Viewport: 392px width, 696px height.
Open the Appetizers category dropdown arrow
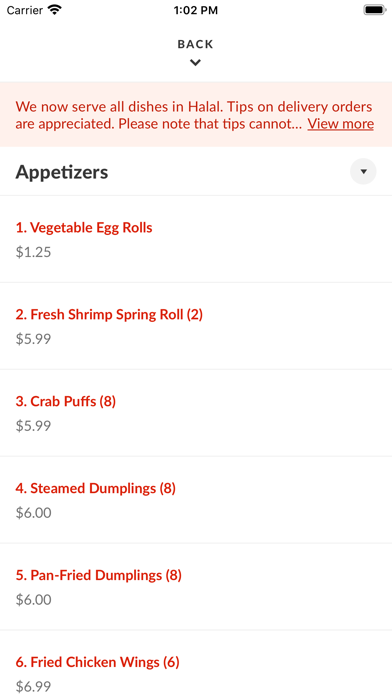363,171
